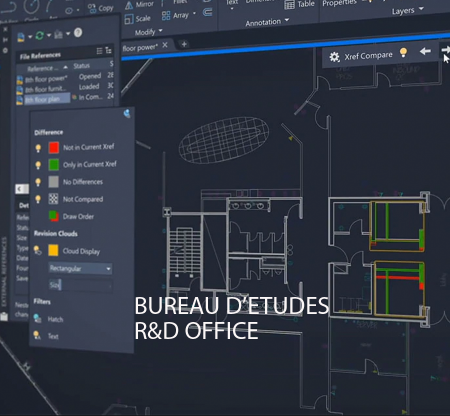The image size is (450, 416).
Task: Select the Mirror tool
Action: [139, 5]
